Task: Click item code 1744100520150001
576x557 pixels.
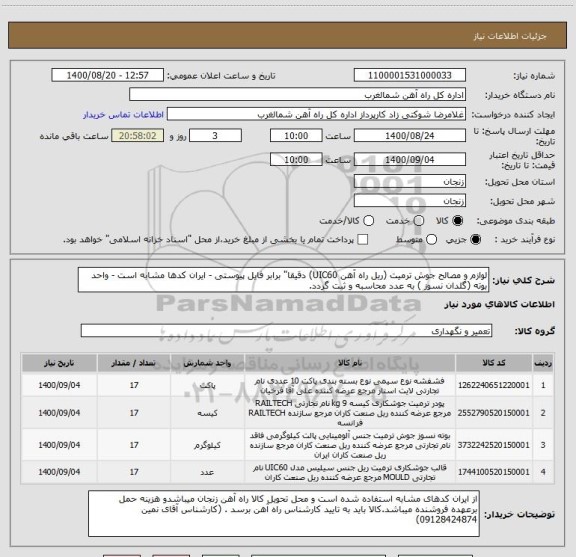Action: click(494, 472)
